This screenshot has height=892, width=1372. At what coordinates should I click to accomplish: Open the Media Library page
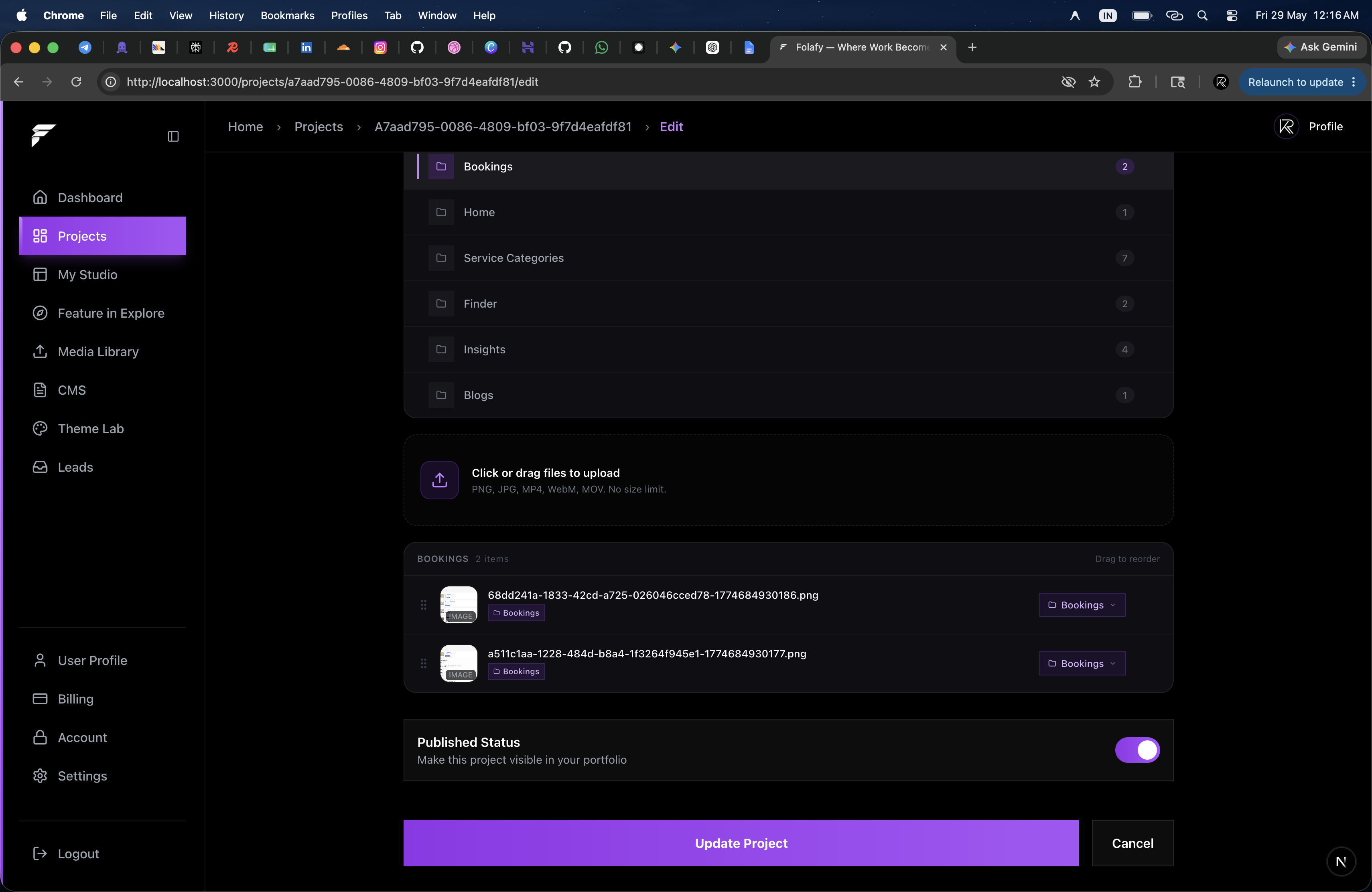click(103, 351)
